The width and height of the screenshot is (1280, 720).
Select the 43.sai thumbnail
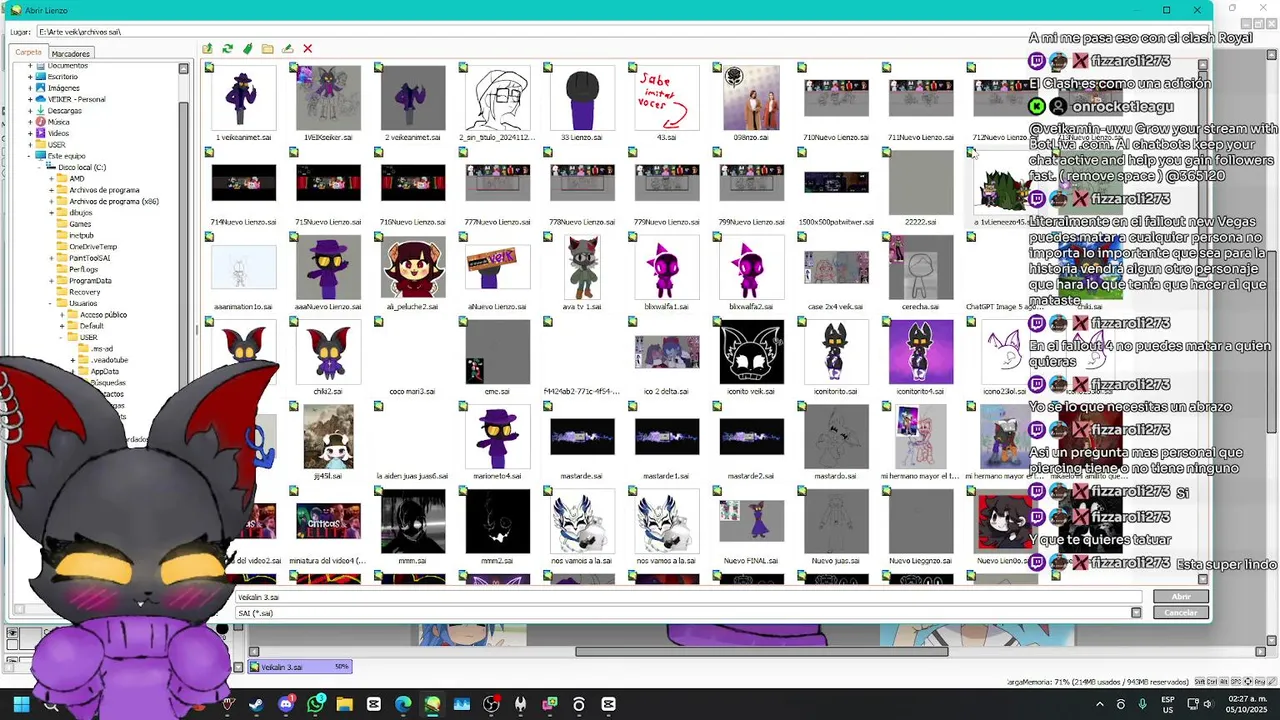tap(667, 98)
